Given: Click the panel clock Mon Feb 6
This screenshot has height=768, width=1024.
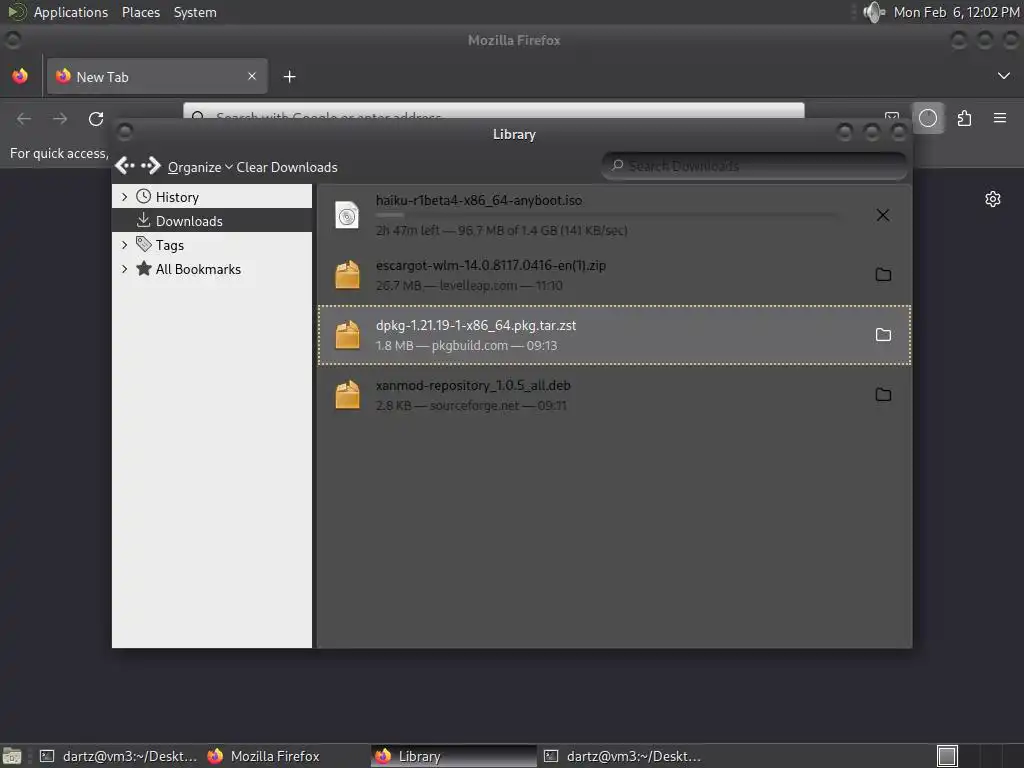Looking at the screenshot, I should (956, 12).
